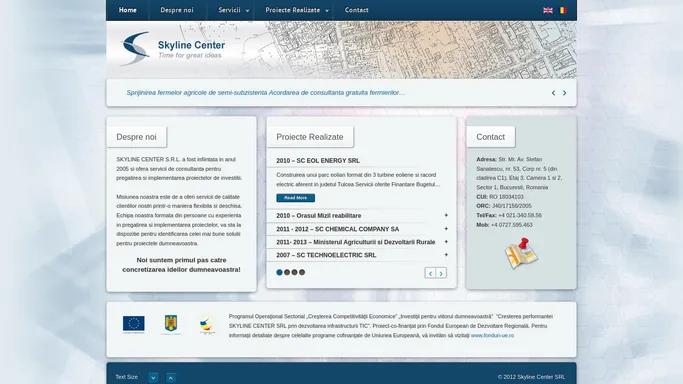Viewport: 683px width, 384px height.
Task: Open the news ticker headline about fermelor agricole
Action: pyautogui.click(x=265, y=93)
